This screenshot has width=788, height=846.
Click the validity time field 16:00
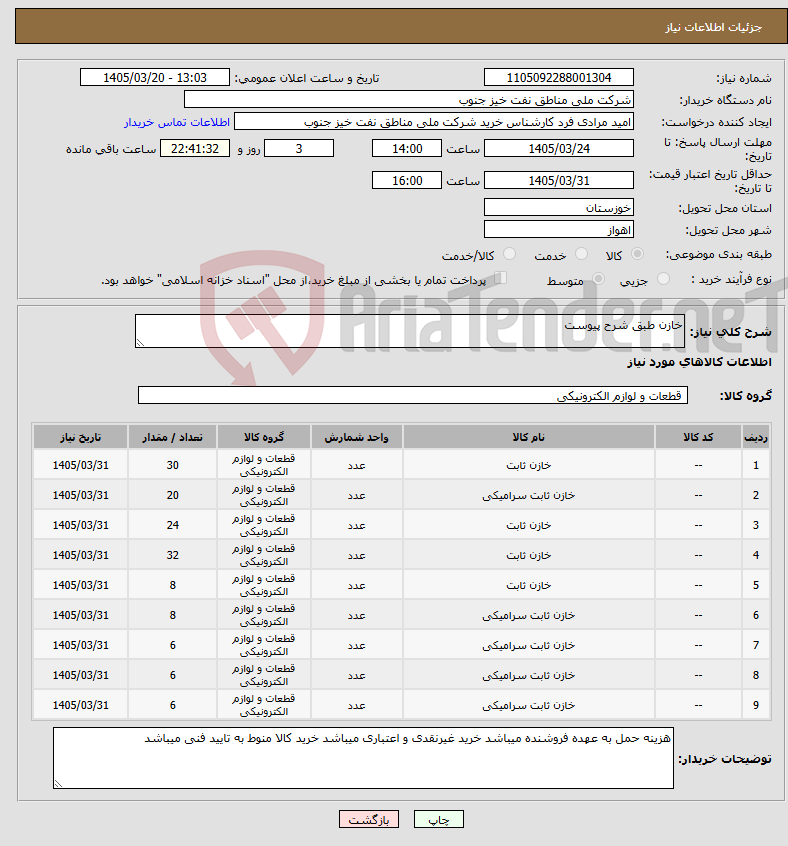click(407, 181)
